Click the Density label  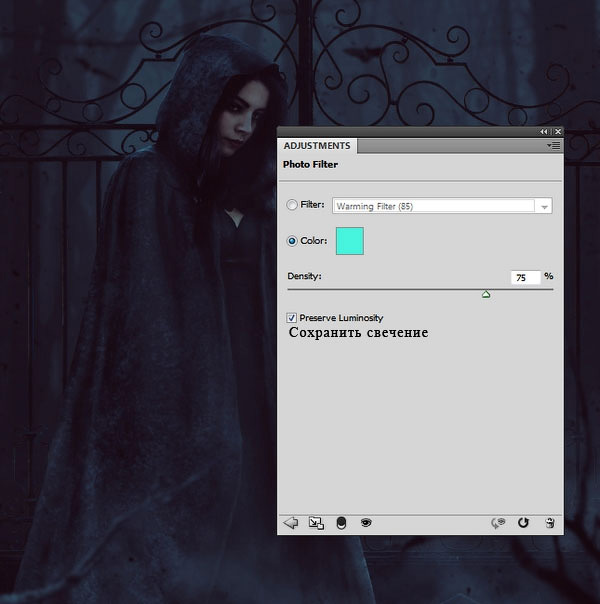[304, 276]
